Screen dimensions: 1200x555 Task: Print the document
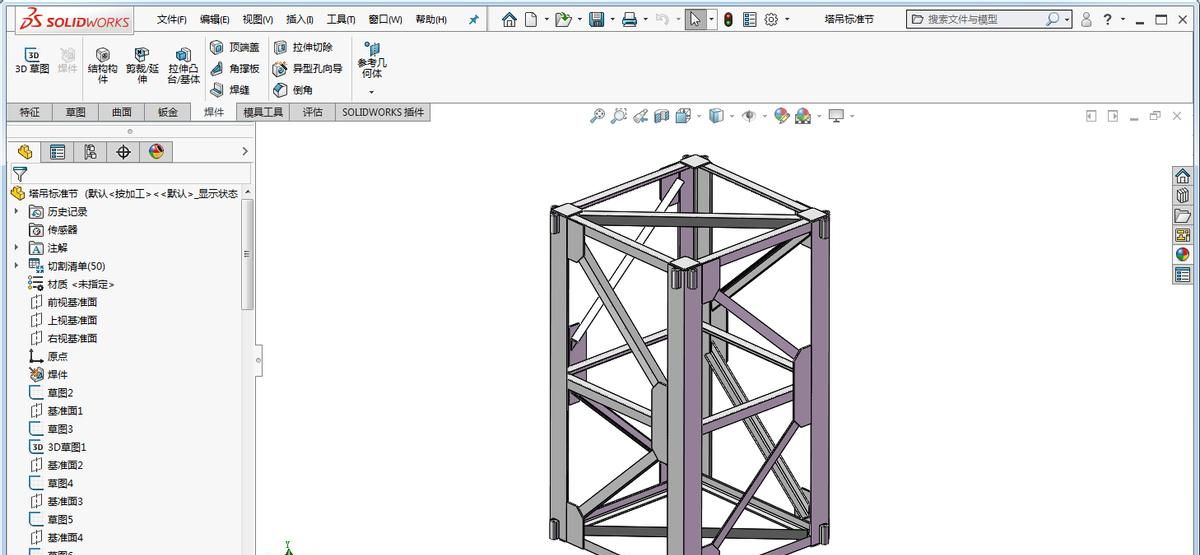[x=629, y=19]
